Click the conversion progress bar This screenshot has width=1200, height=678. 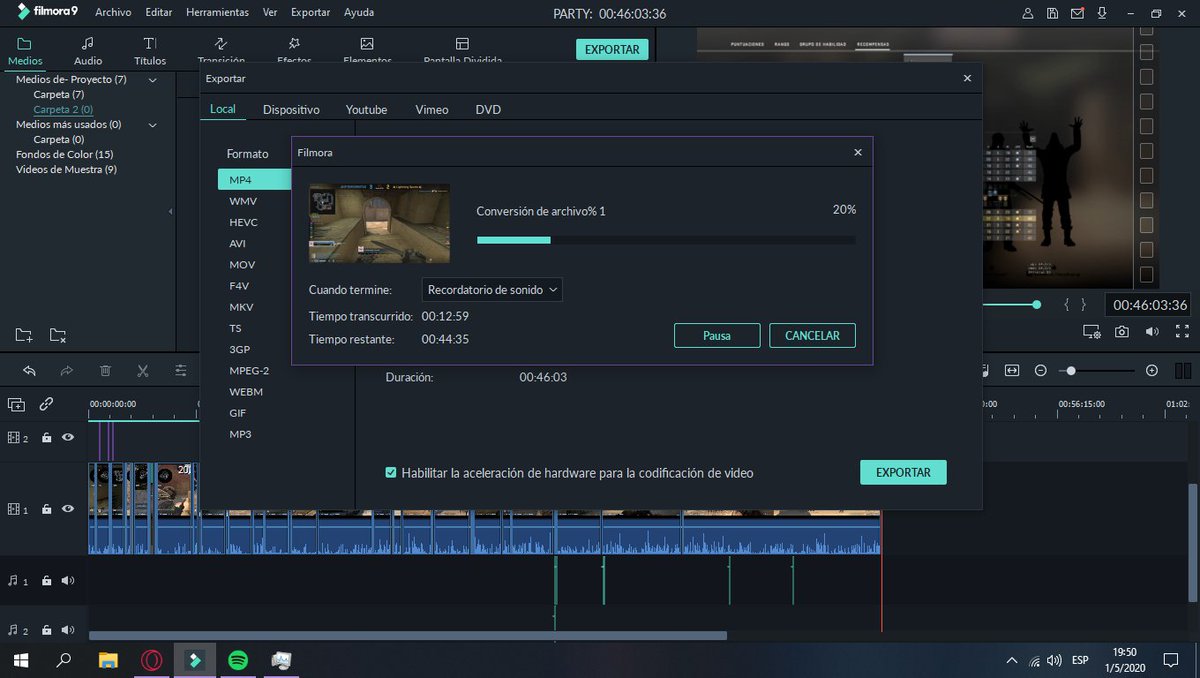coord(666,240)
